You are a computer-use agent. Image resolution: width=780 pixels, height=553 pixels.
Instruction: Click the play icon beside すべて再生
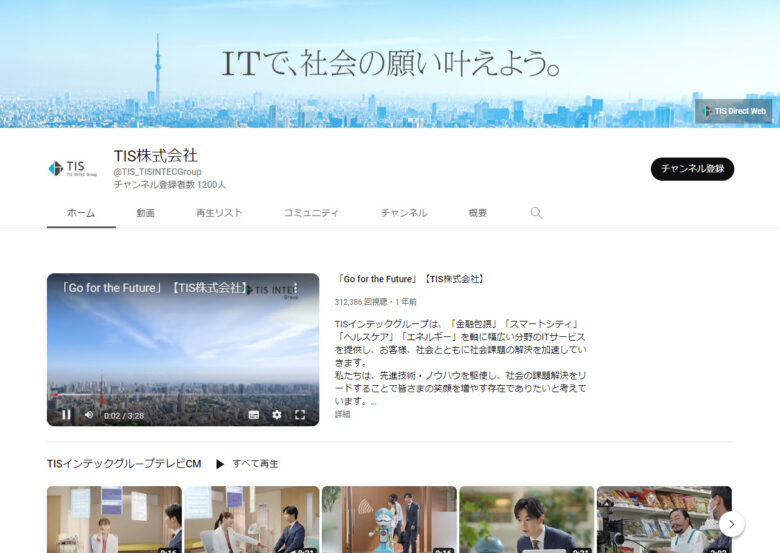click(220, 464)
